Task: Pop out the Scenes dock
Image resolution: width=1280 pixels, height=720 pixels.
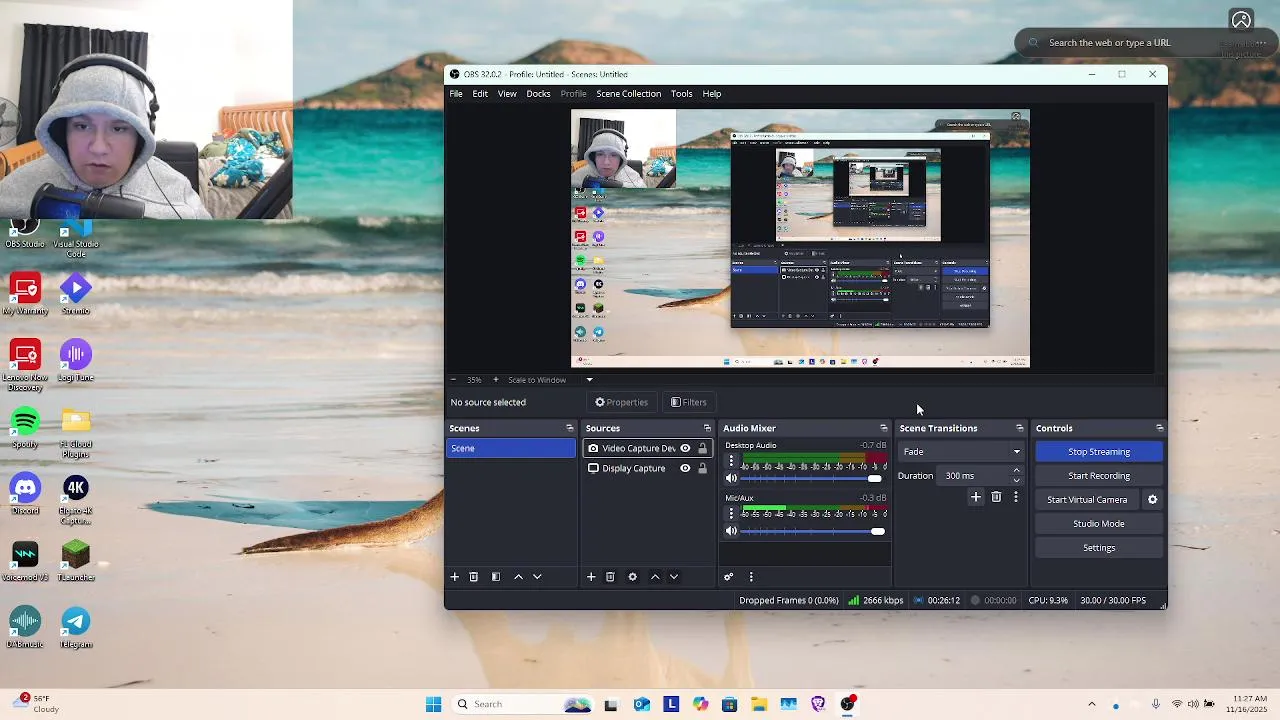Action: pos(569,428)
